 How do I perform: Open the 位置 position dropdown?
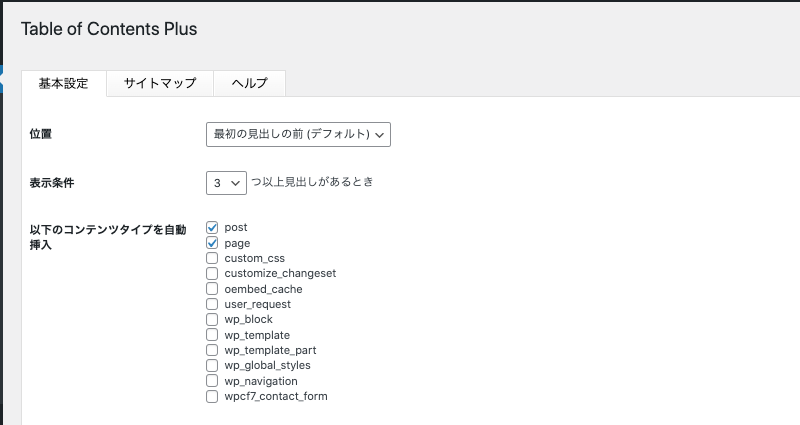point(298,134)
